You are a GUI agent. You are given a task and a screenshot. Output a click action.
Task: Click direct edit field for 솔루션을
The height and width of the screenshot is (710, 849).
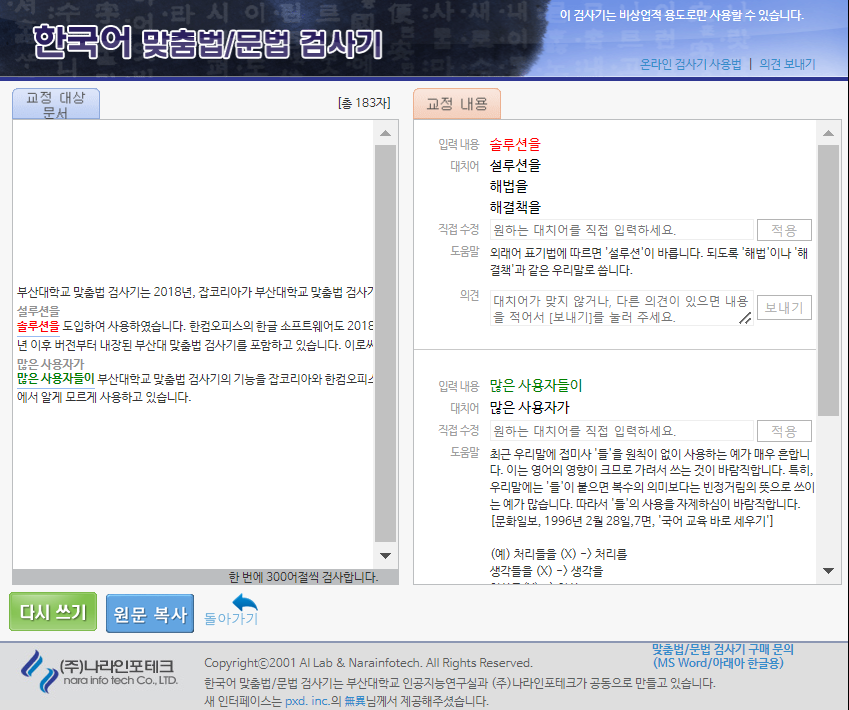(x=622, y=230)
